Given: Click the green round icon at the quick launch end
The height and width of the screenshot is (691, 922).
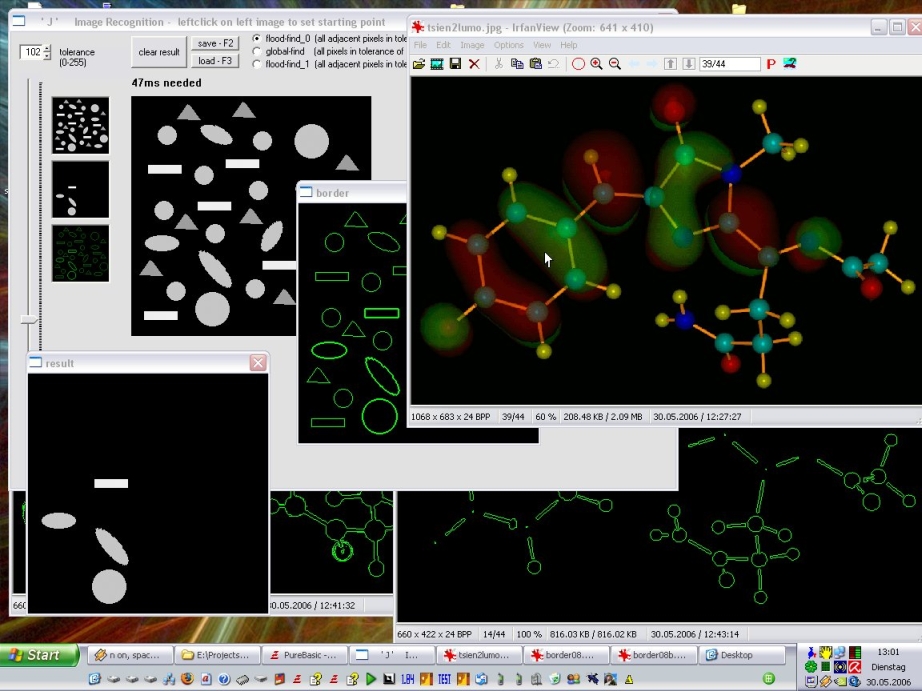Looking at the screenshot, I should point(768,679).
